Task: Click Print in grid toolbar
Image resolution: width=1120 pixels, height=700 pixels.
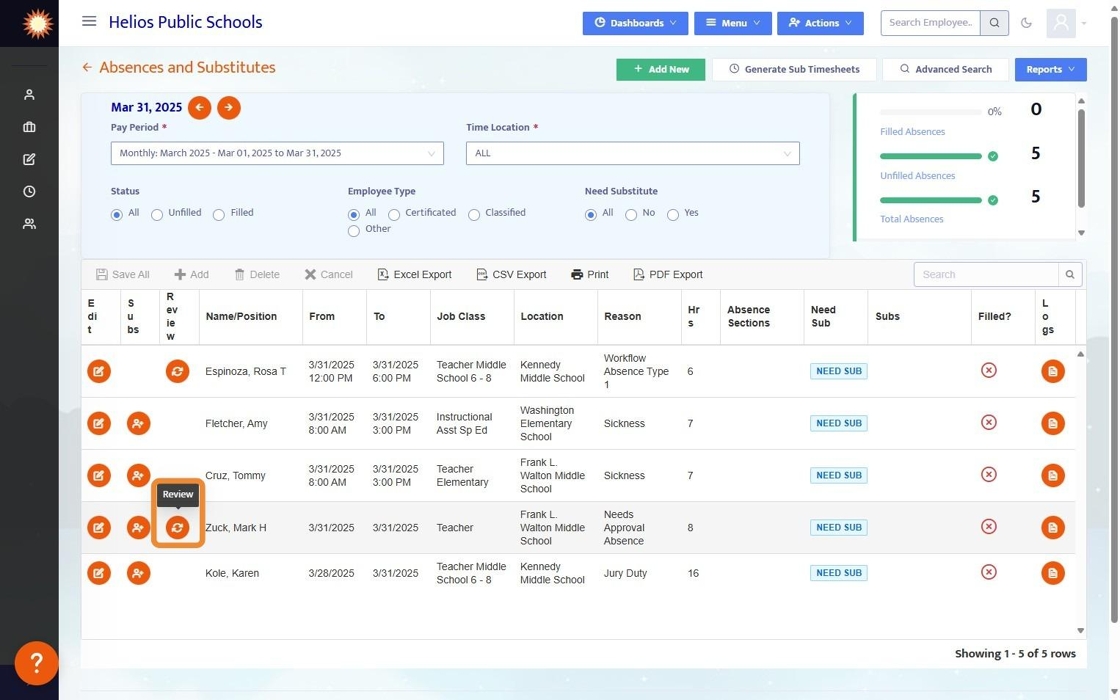Action: pyautogui.click(x=589, y=274)
